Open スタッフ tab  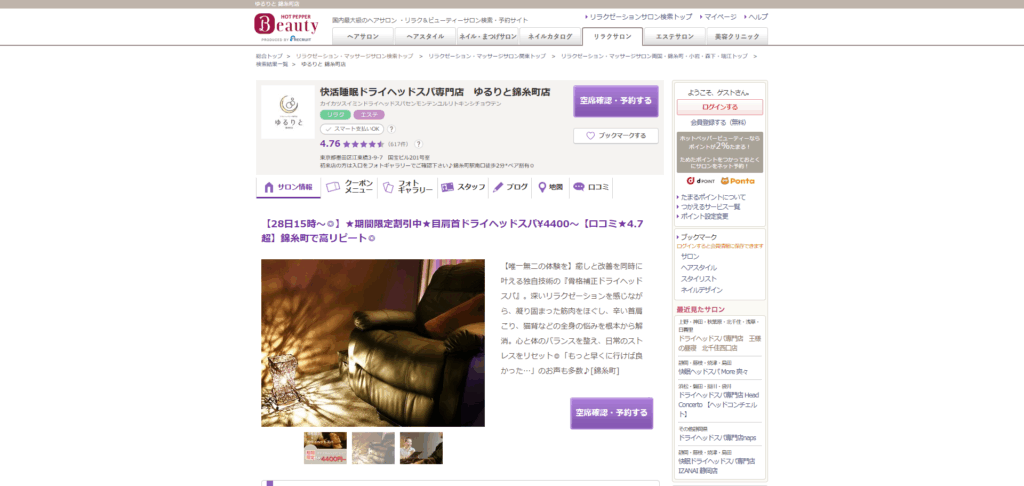[x=463, y=187]
